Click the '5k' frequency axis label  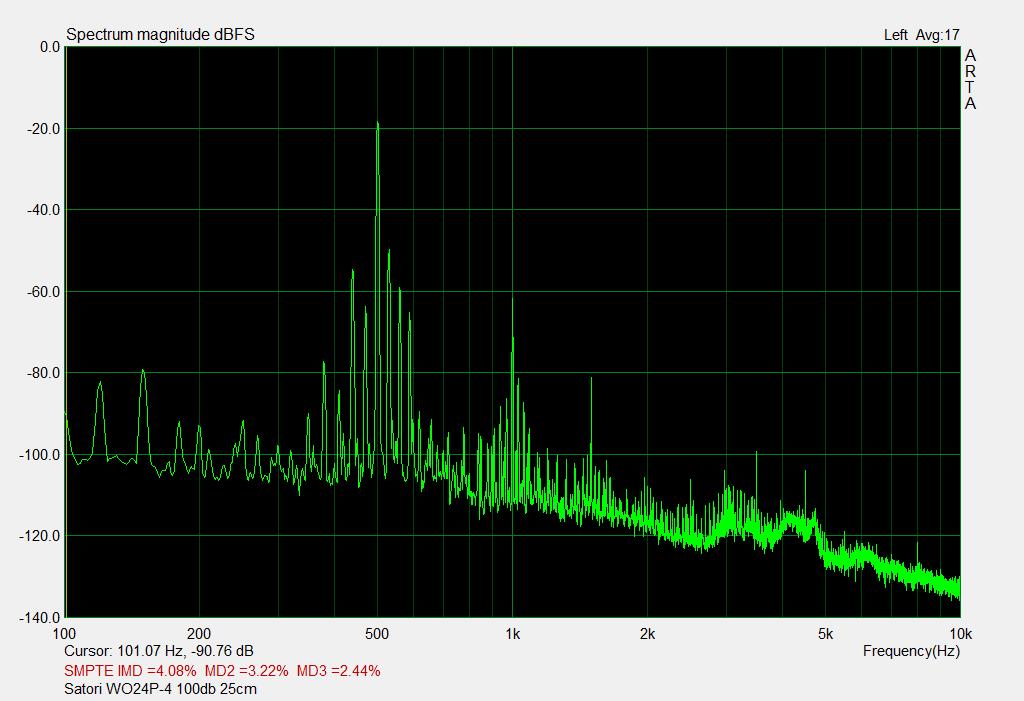point(825,634)
